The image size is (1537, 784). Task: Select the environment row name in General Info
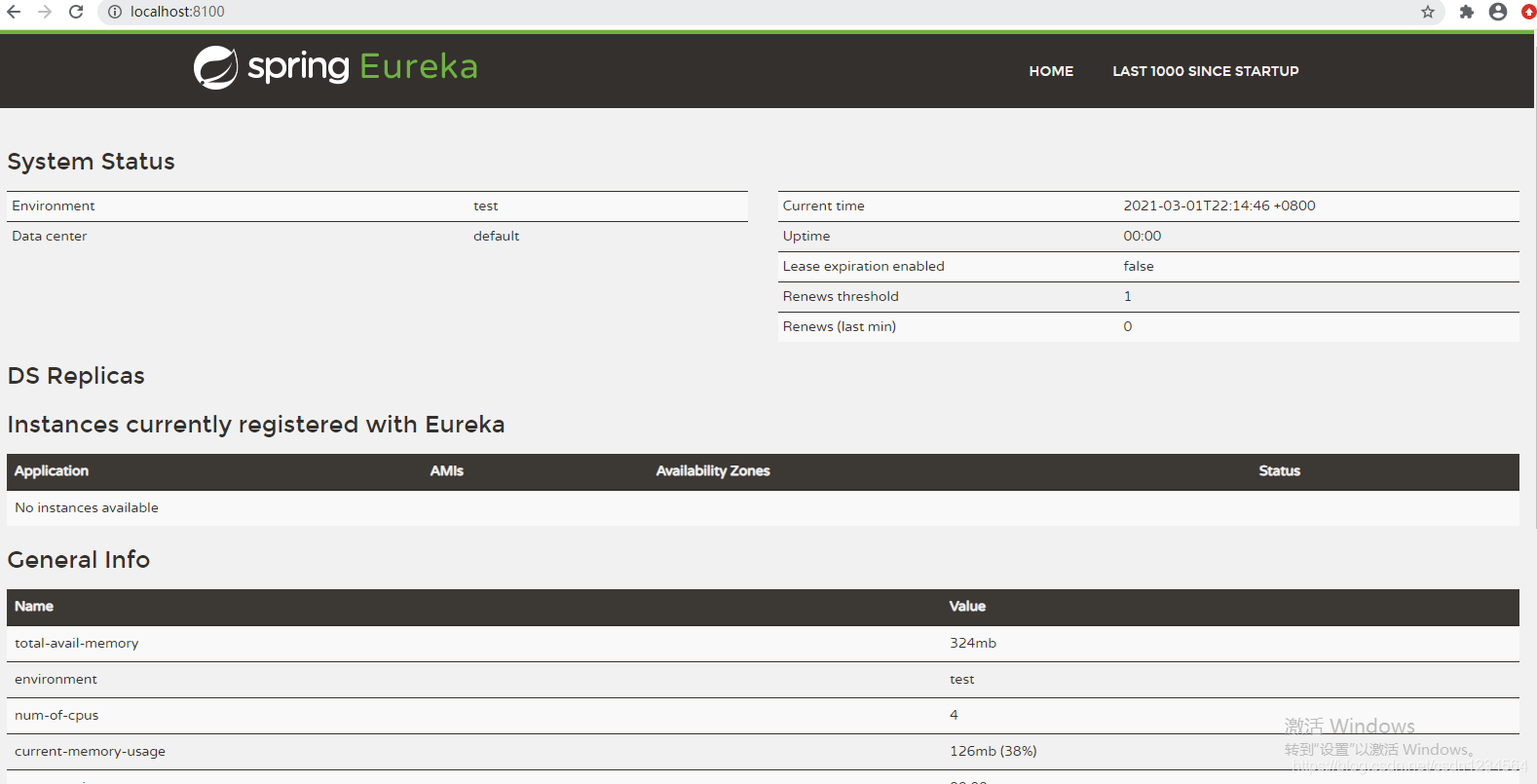pyautogui.click(x=56, y=679)
